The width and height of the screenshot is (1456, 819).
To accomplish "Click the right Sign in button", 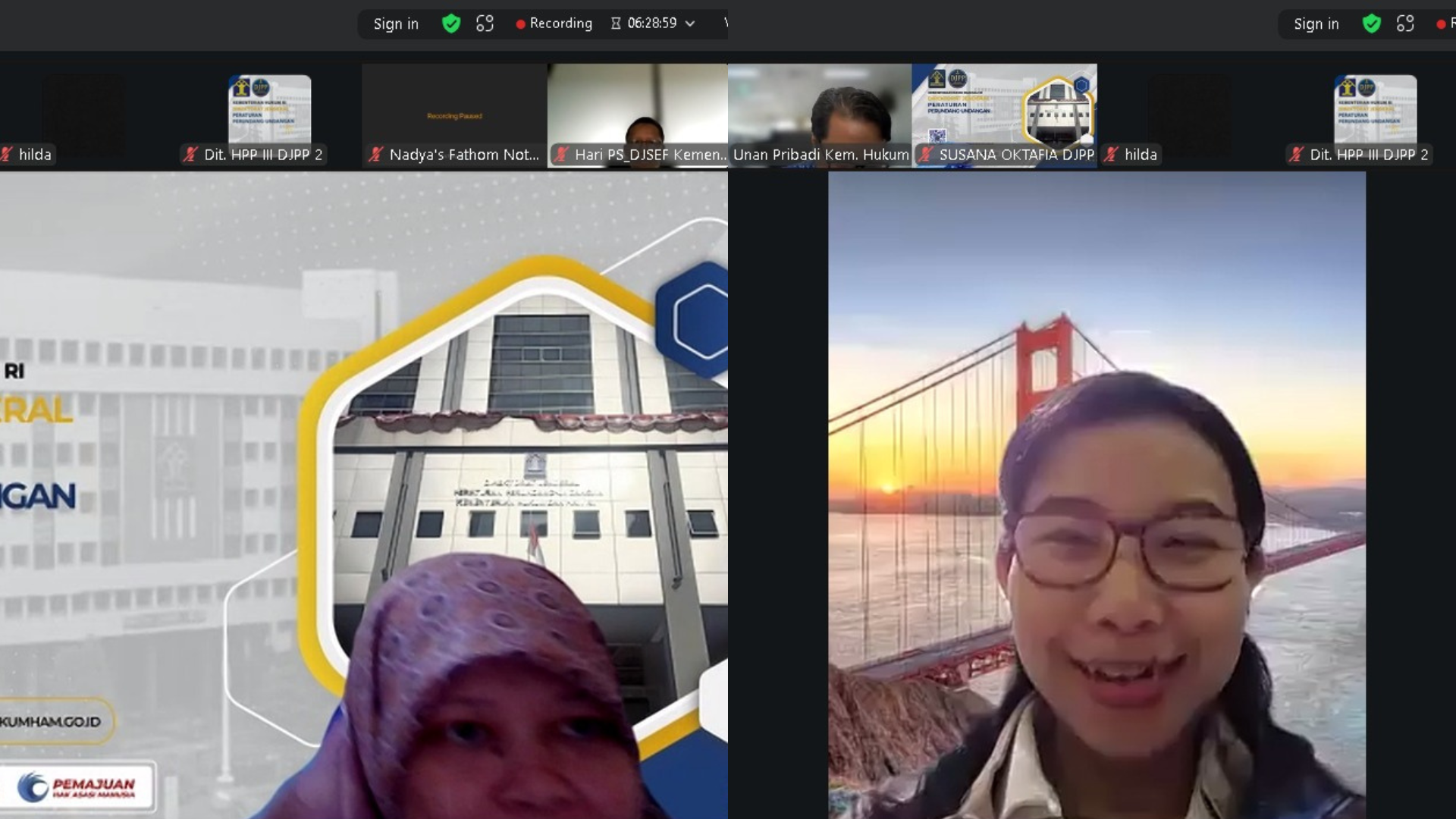I will (x=1316, y=24).
